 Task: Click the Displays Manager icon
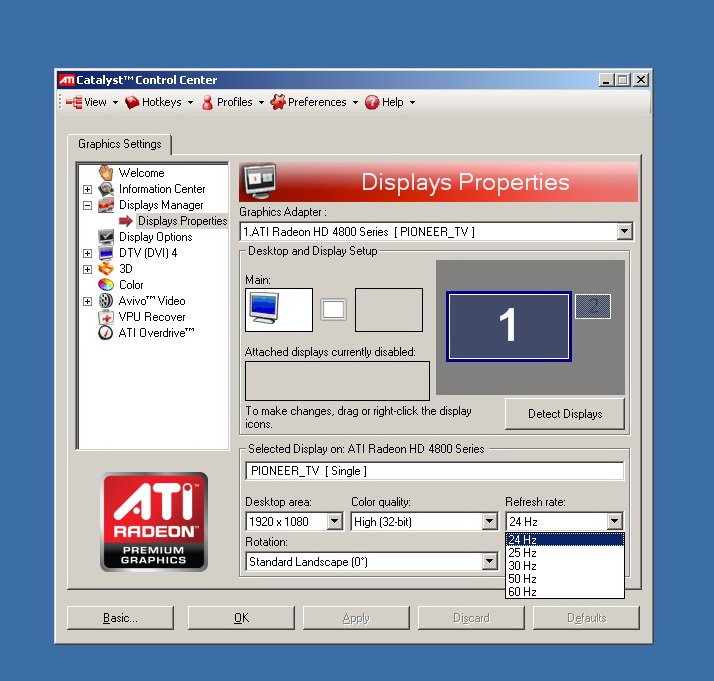[x=106, y=205]
